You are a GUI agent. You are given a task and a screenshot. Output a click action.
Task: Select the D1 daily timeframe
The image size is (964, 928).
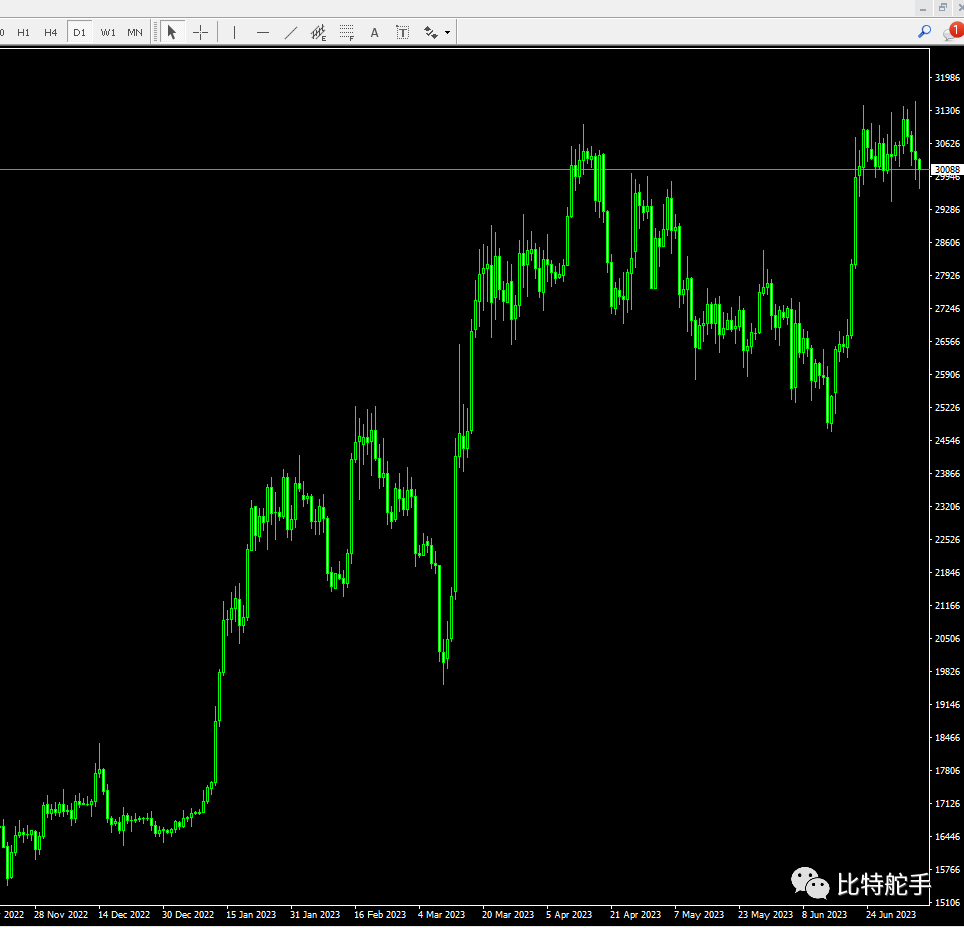click(79, 32)
